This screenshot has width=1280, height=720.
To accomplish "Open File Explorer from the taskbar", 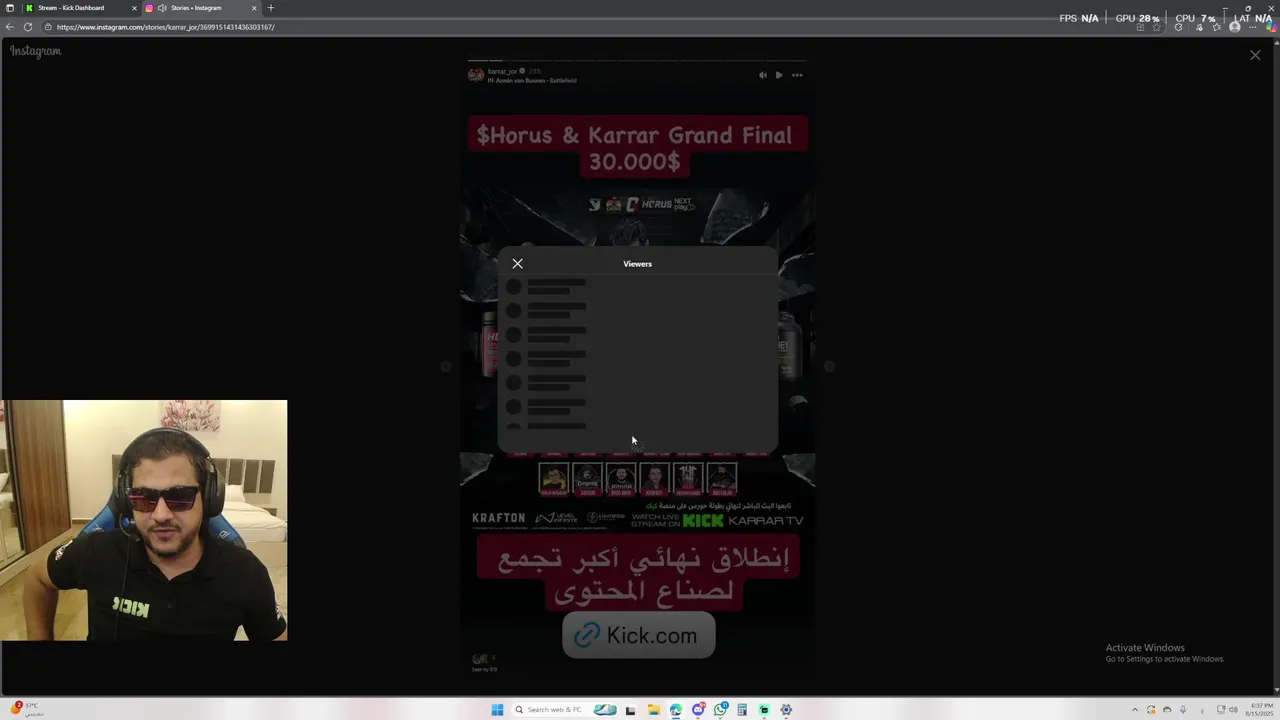I will click(653, 710).
